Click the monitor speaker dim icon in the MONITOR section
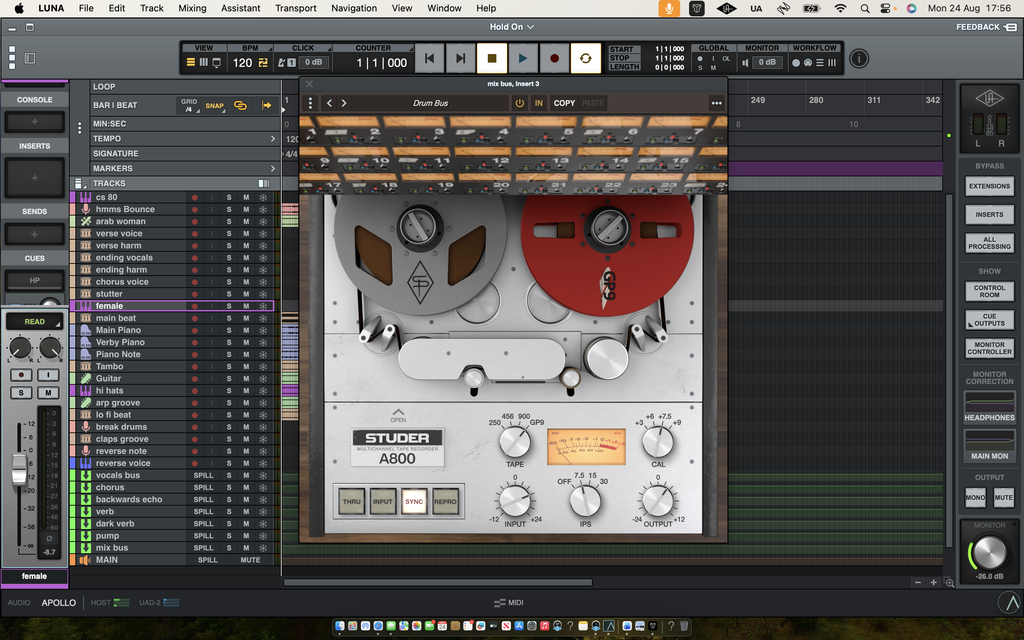This screenshot has width=1024, height=640. coord(745,63)
